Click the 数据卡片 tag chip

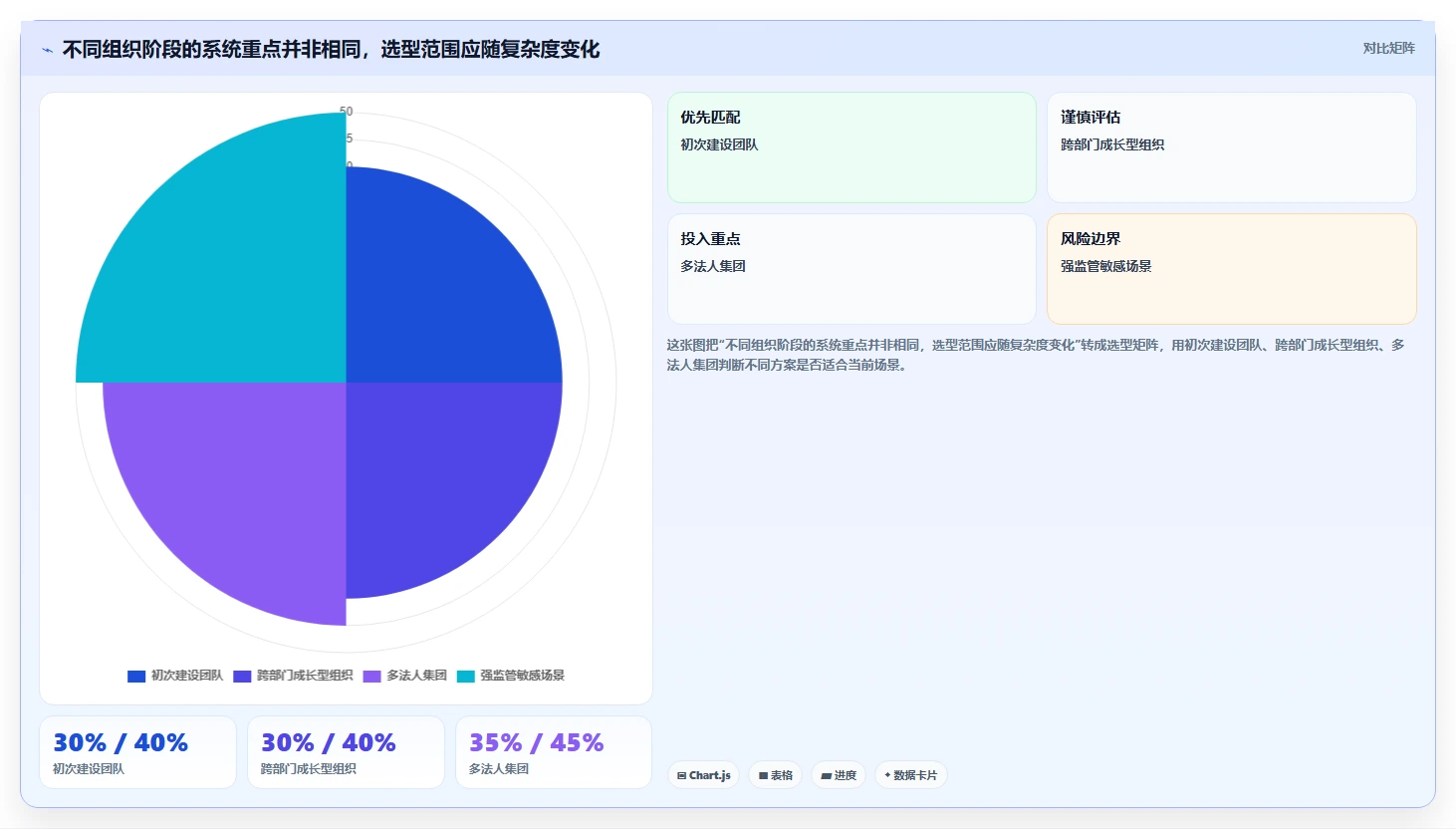[x=911, y=775]
